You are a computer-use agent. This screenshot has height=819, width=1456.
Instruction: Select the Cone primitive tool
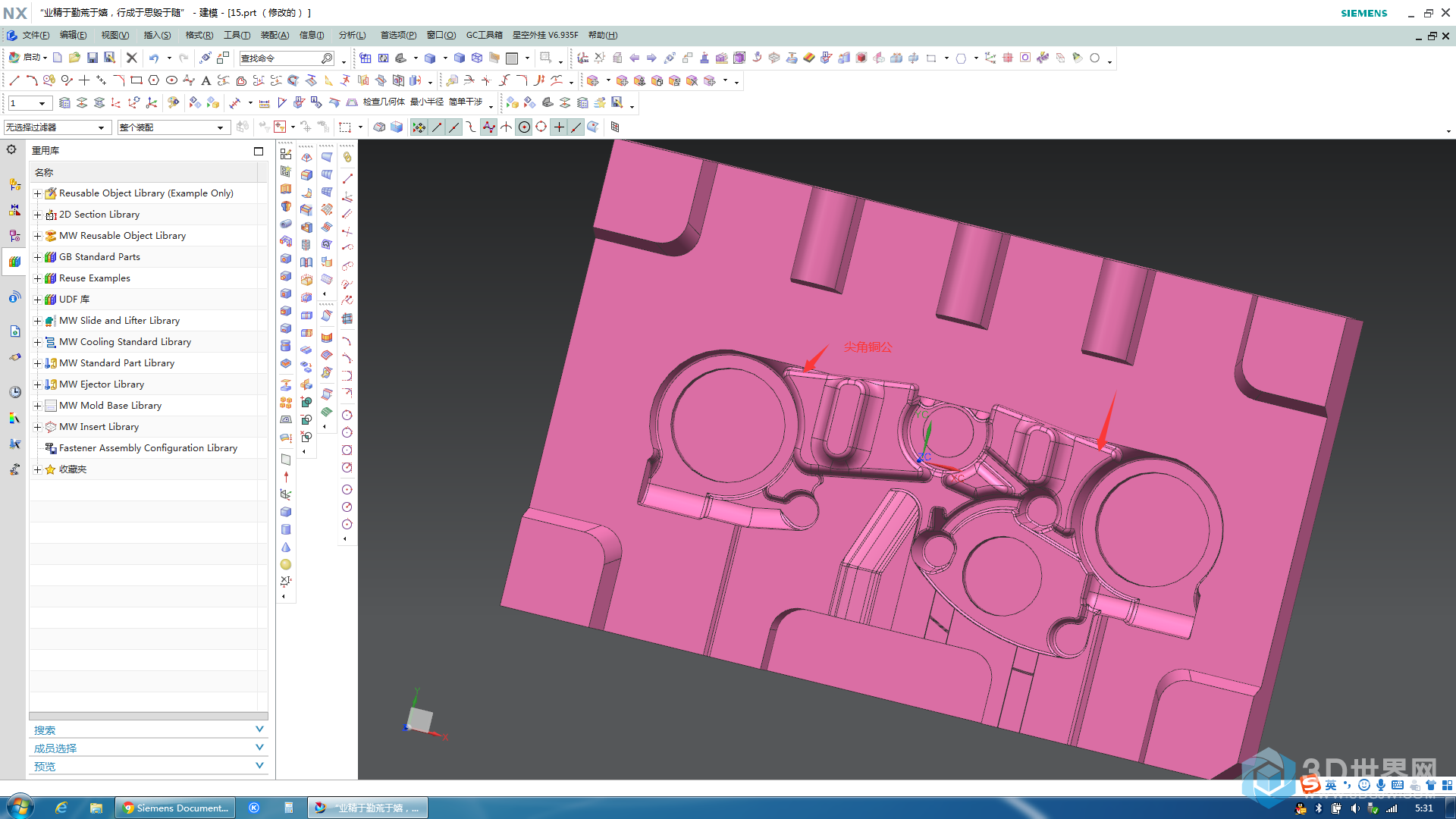tap(286, 547)
